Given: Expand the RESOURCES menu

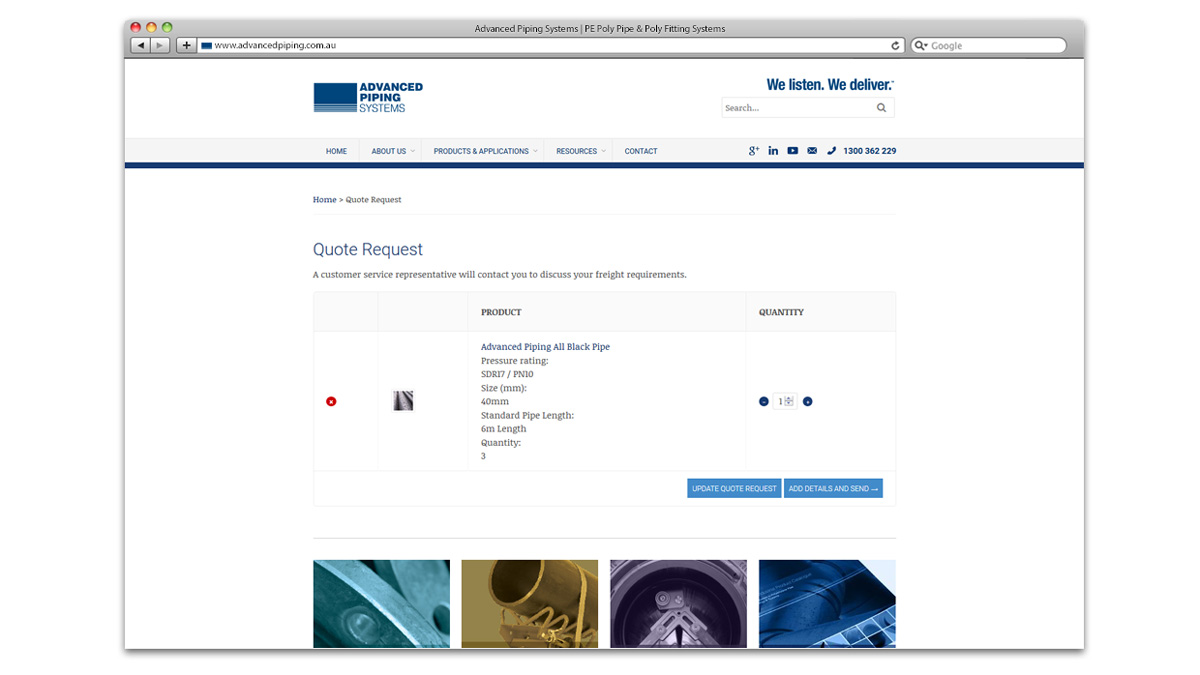Looking at the screenshot, I should 580,151.
